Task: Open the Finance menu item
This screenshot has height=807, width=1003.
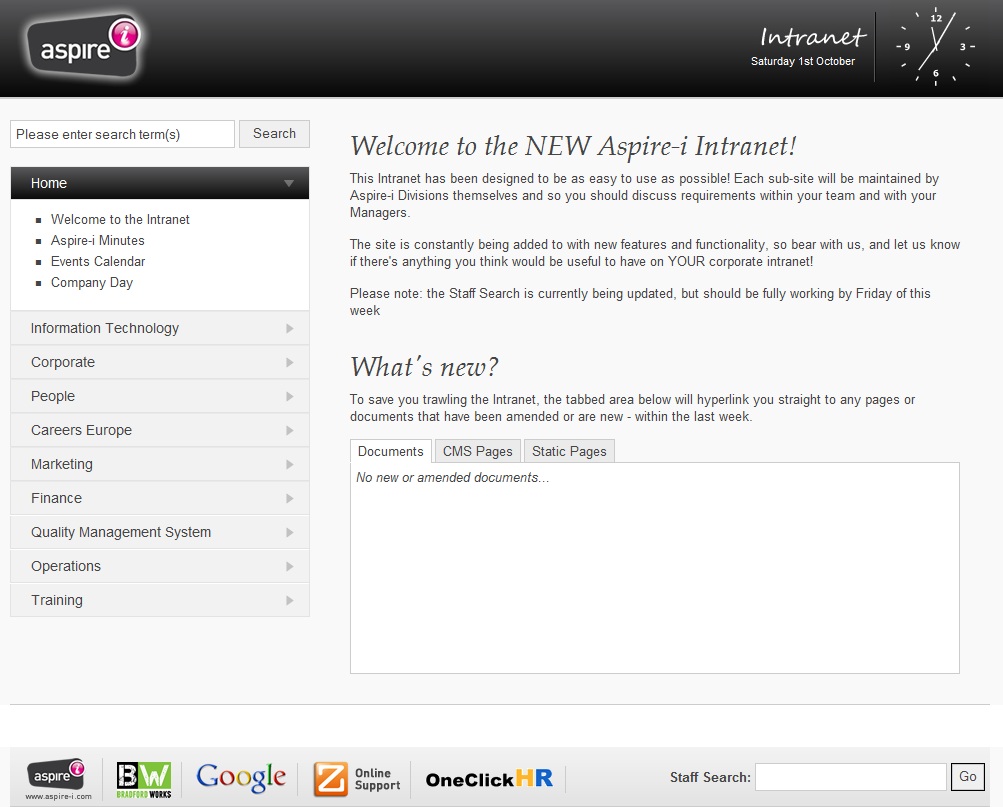Action: pos(160,498)
